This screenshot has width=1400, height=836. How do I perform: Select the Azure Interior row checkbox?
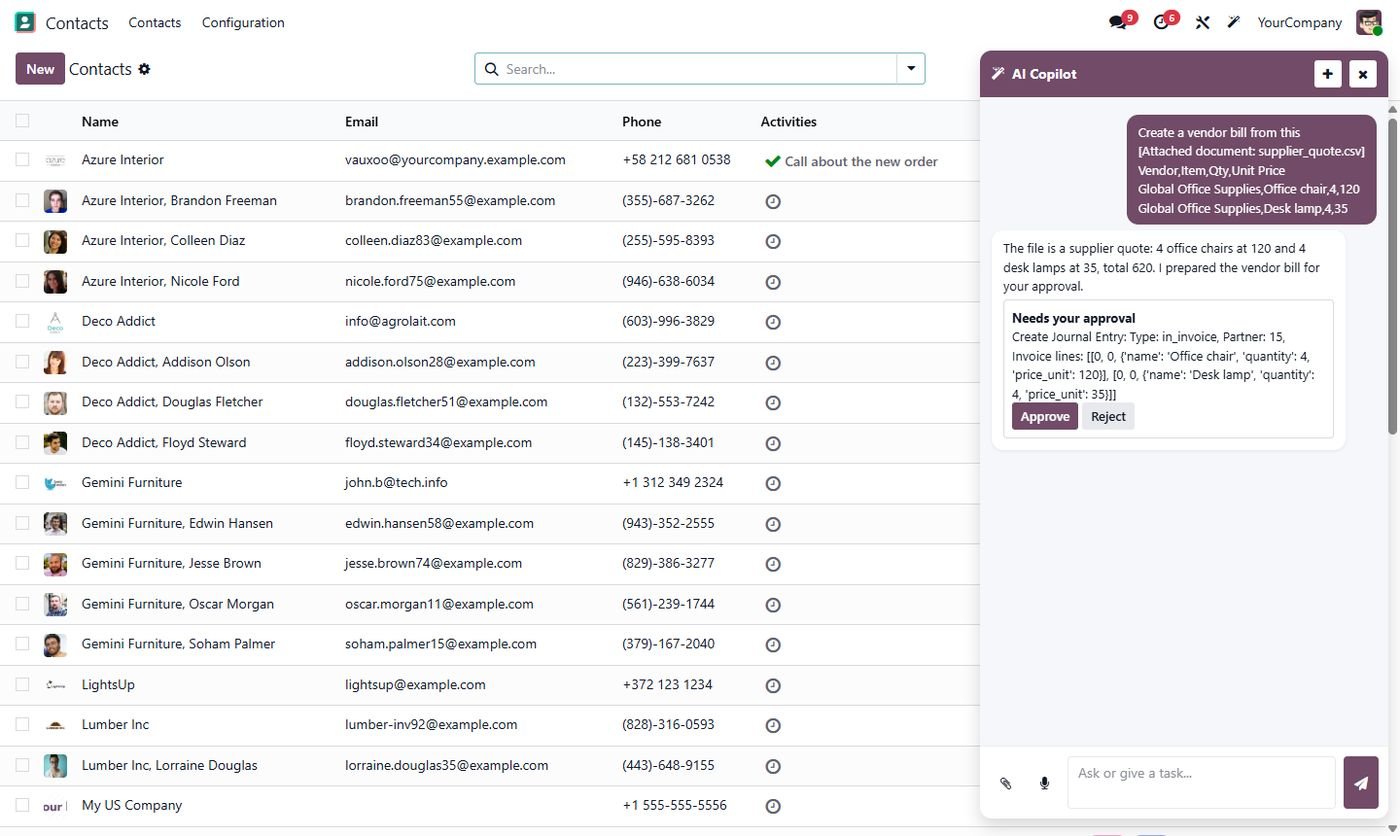tap(22, 160)
